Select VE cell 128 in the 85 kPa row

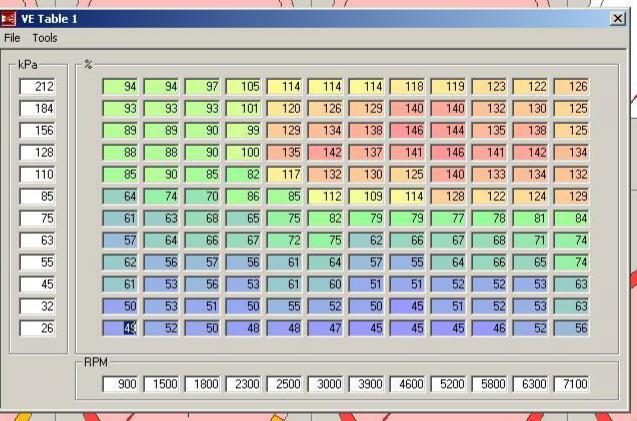tap(448, 196)
